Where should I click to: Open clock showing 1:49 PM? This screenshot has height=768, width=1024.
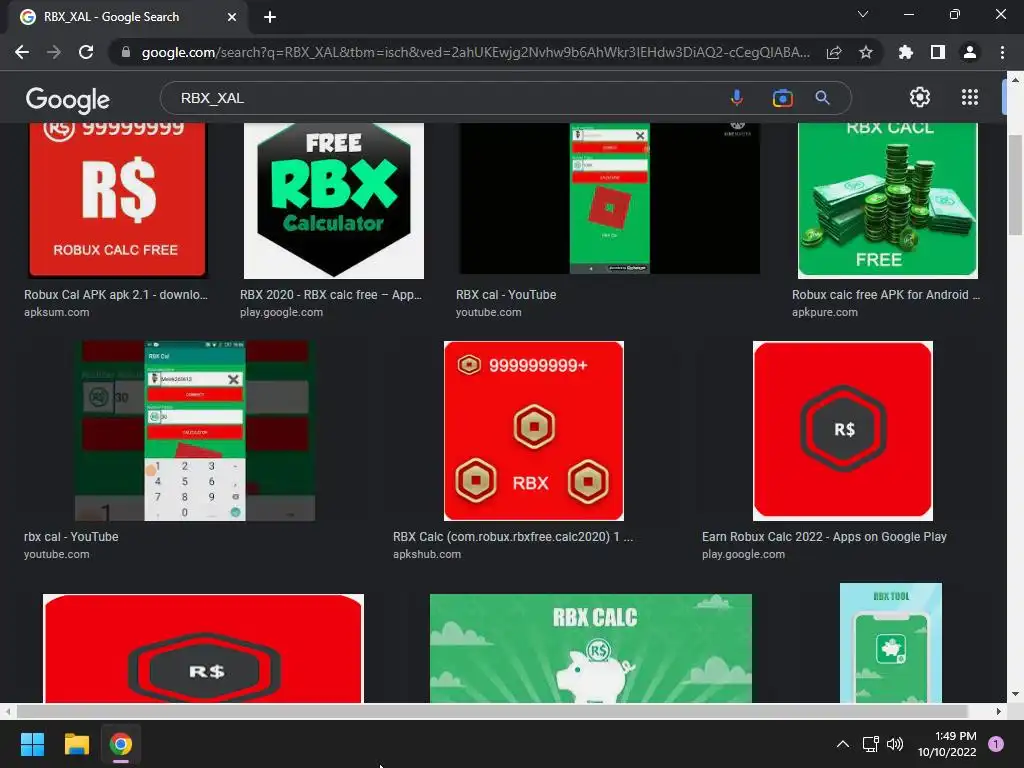pyautogui.click(x=947, y=744)
